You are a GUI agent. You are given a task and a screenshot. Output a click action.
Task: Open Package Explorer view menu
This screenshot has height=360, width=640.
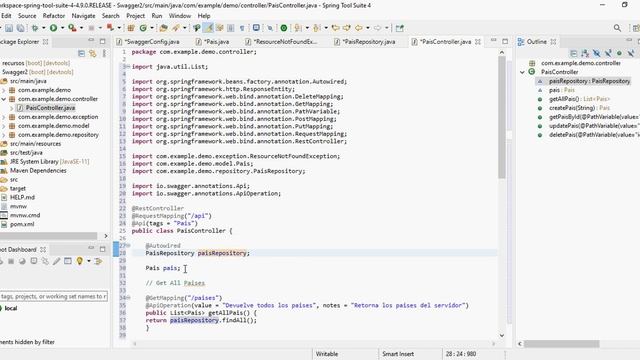coord(104,53)
